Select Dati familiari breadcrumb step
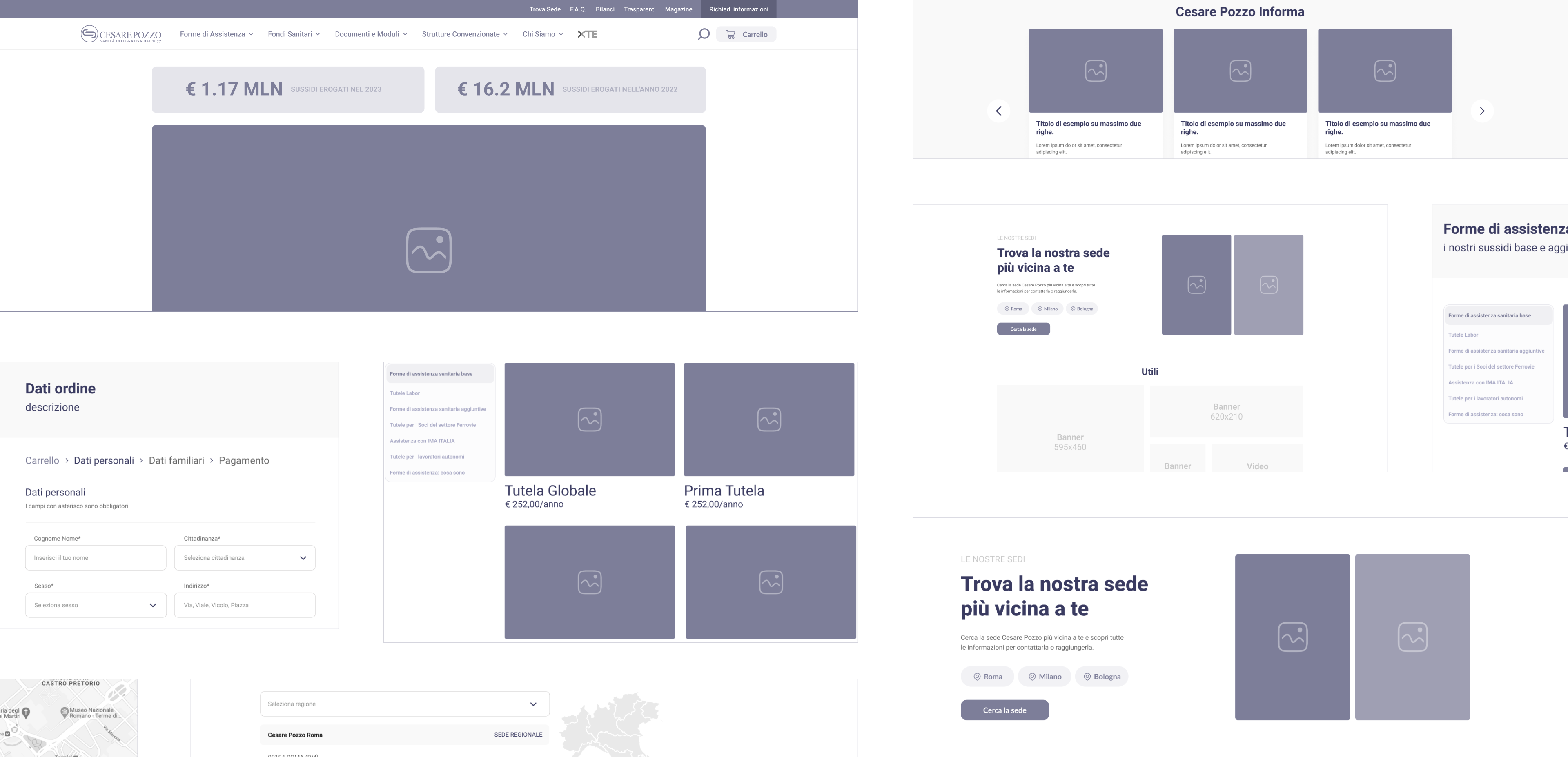 click(176, 461)
